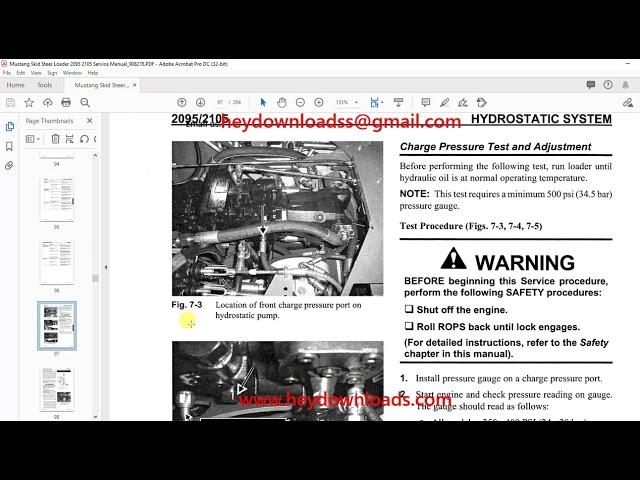Viewport: 640px width, 480px height.
Task: Click the thumbnails panel scrollbar handle
Action: coord(95,278)
